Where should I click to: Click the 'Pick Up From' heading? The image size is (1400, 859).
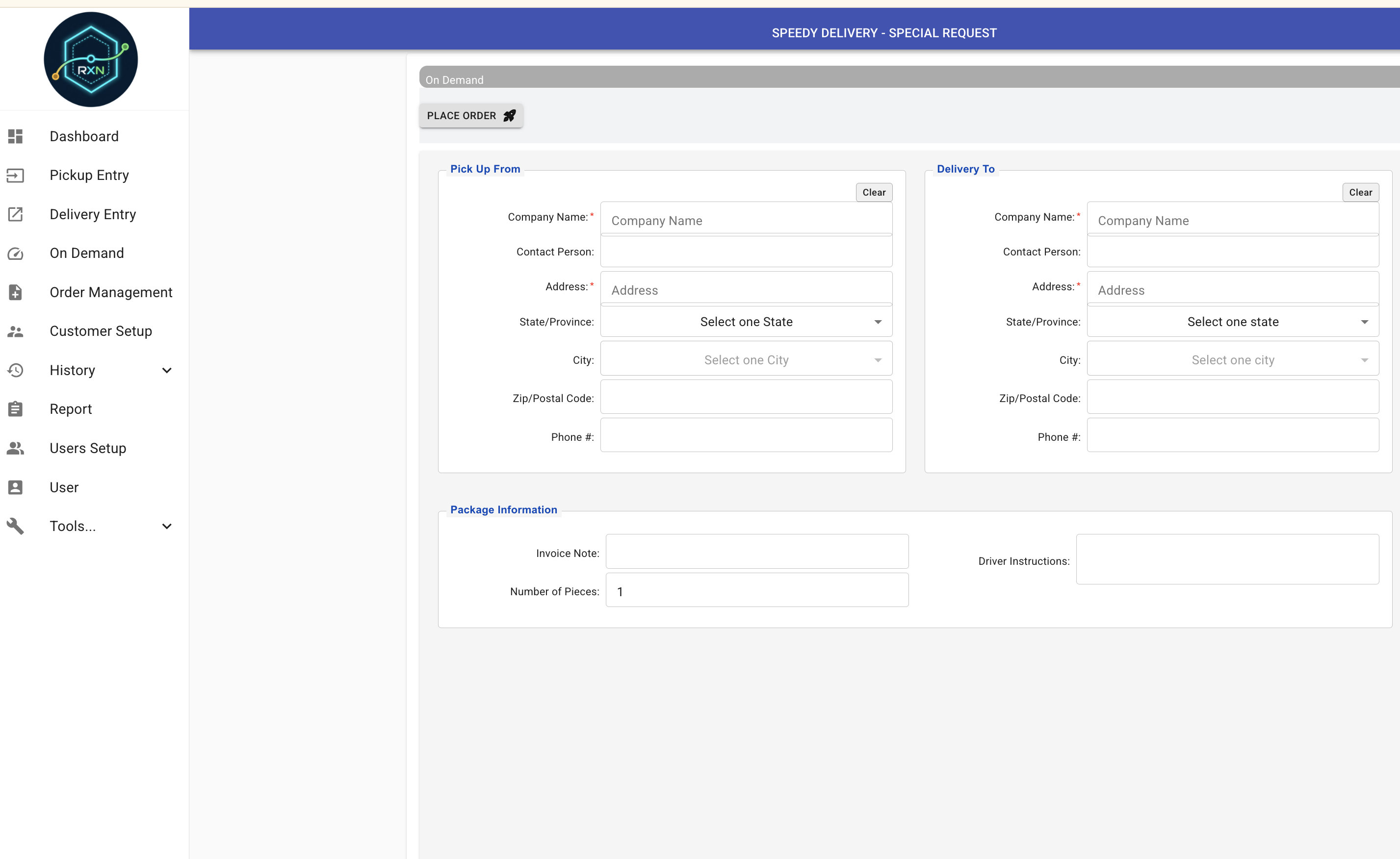[x=485, y=169]
